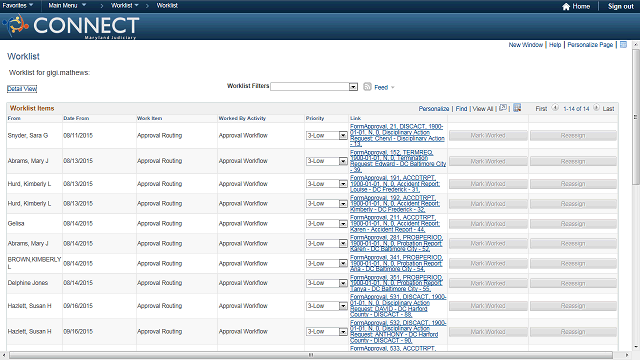Reassign the Abrams 08/13/2015 item
This screenshot has width=640, height=360.
coord(573,161)
